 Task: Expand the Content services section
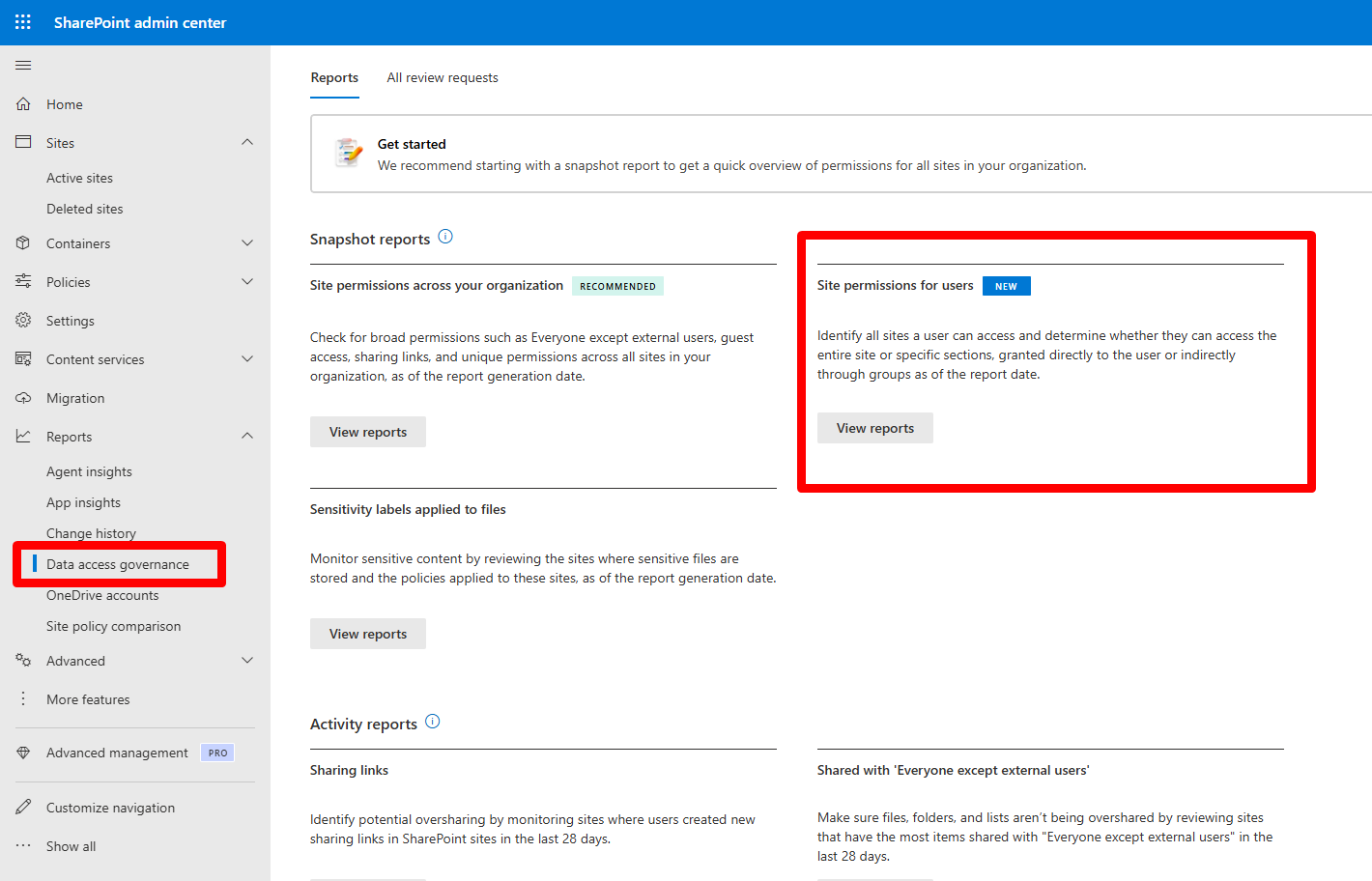(x=247, y=358)
